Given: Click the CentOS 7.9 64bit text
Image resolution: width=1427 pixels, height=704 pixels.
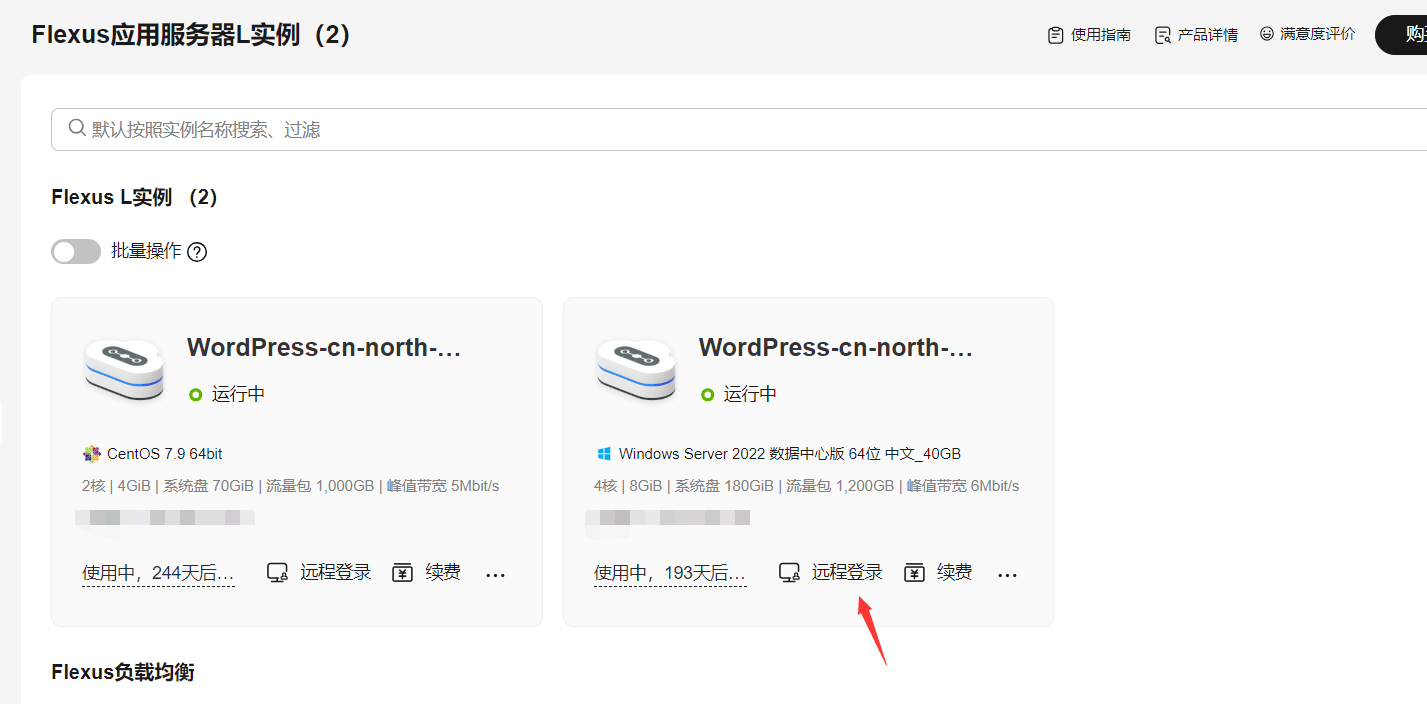Looking at the screenshot, I should pos(165,454).
